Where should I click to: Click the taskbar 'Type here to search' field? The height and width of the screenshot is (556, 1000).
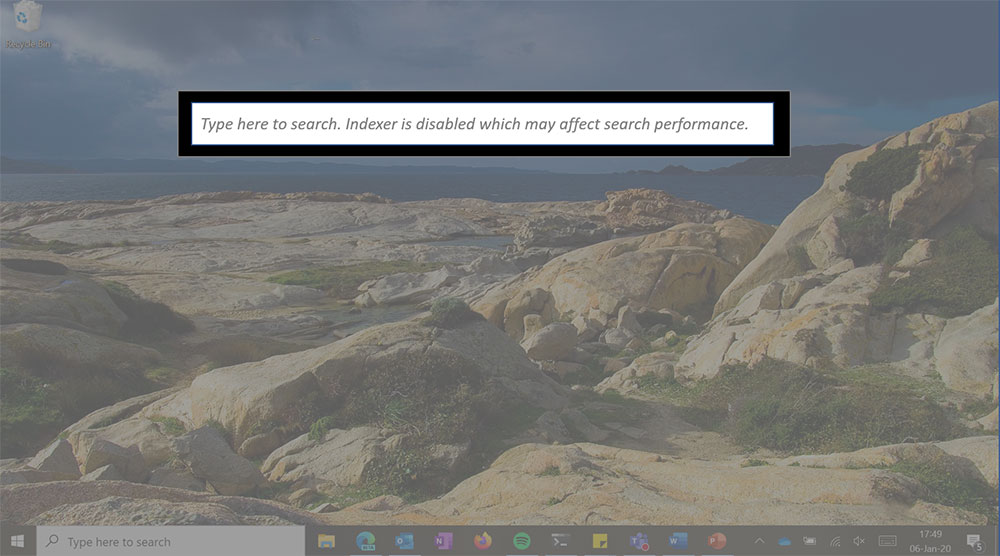[x=171, y=541]
